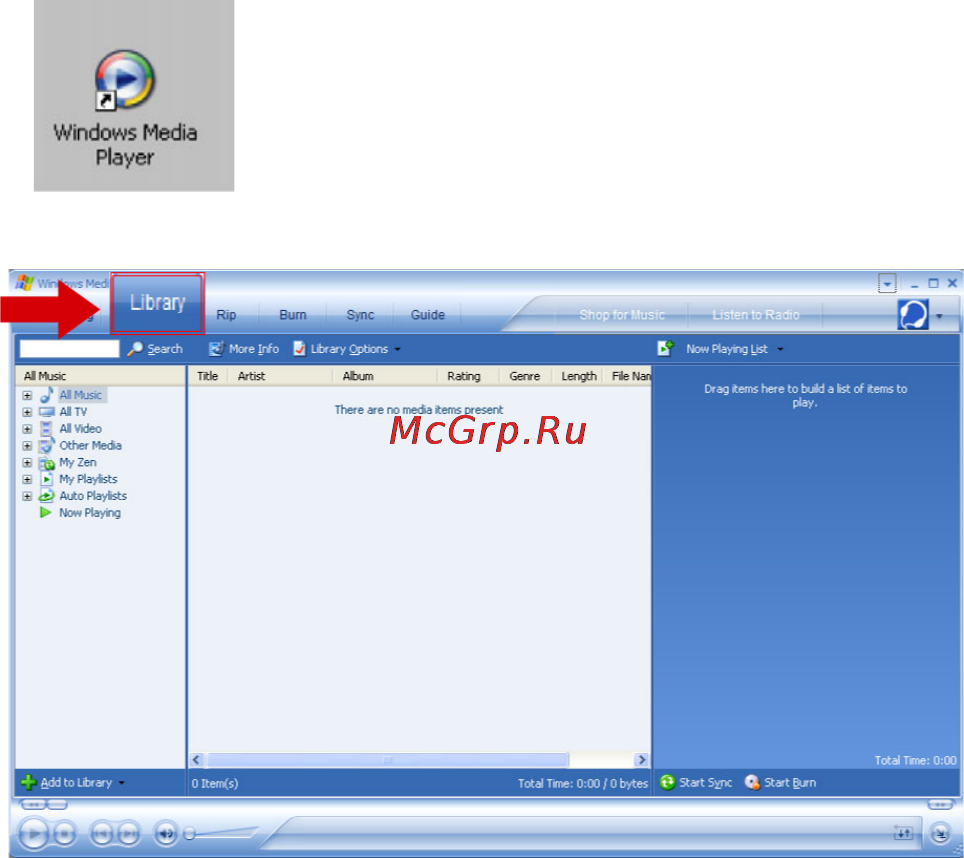964x858 pixels.
Task: Expand the All Video tree node
Action: point(27,429)
